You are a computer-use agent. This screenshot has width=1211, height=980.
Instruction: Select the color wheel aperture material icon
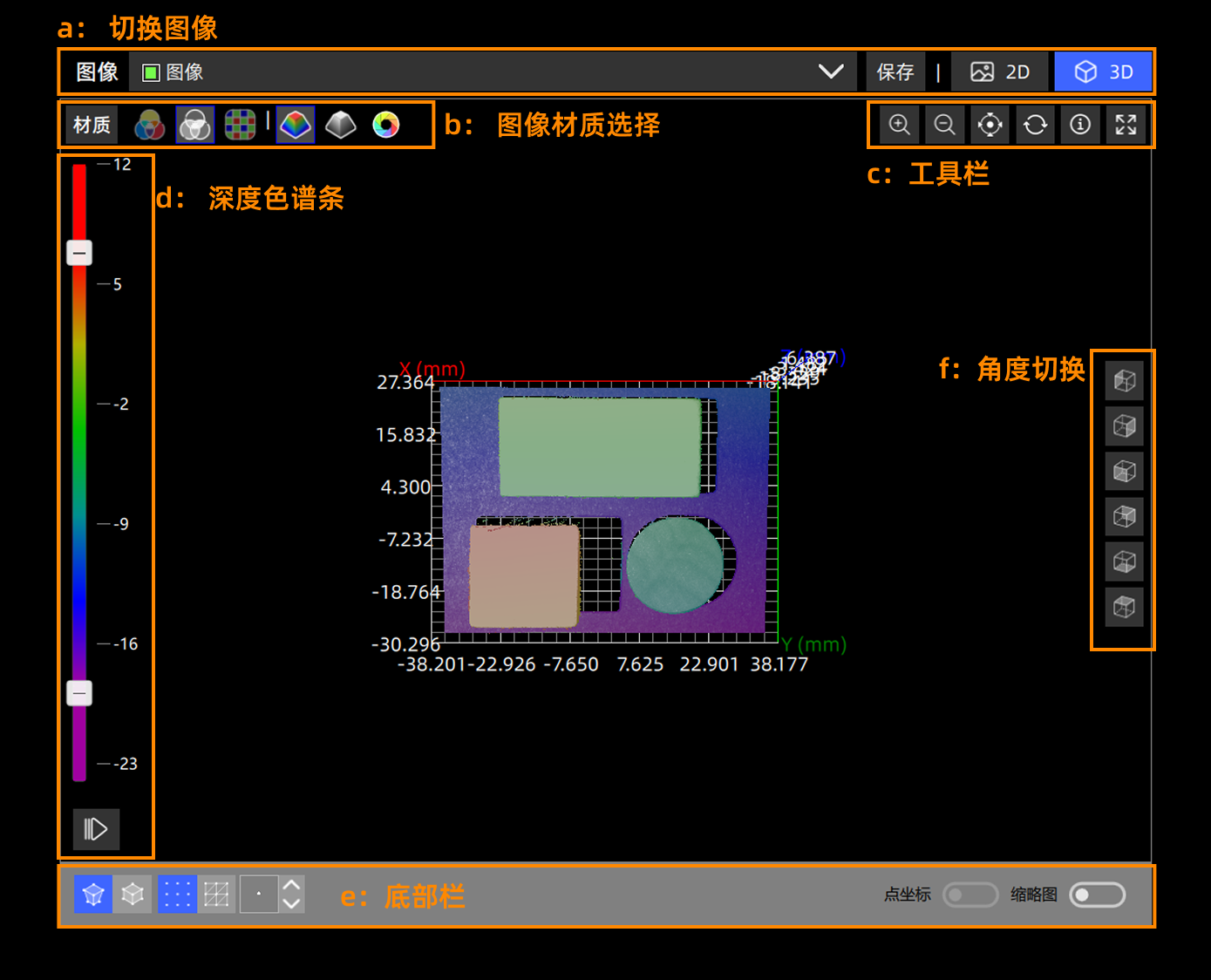386,125
